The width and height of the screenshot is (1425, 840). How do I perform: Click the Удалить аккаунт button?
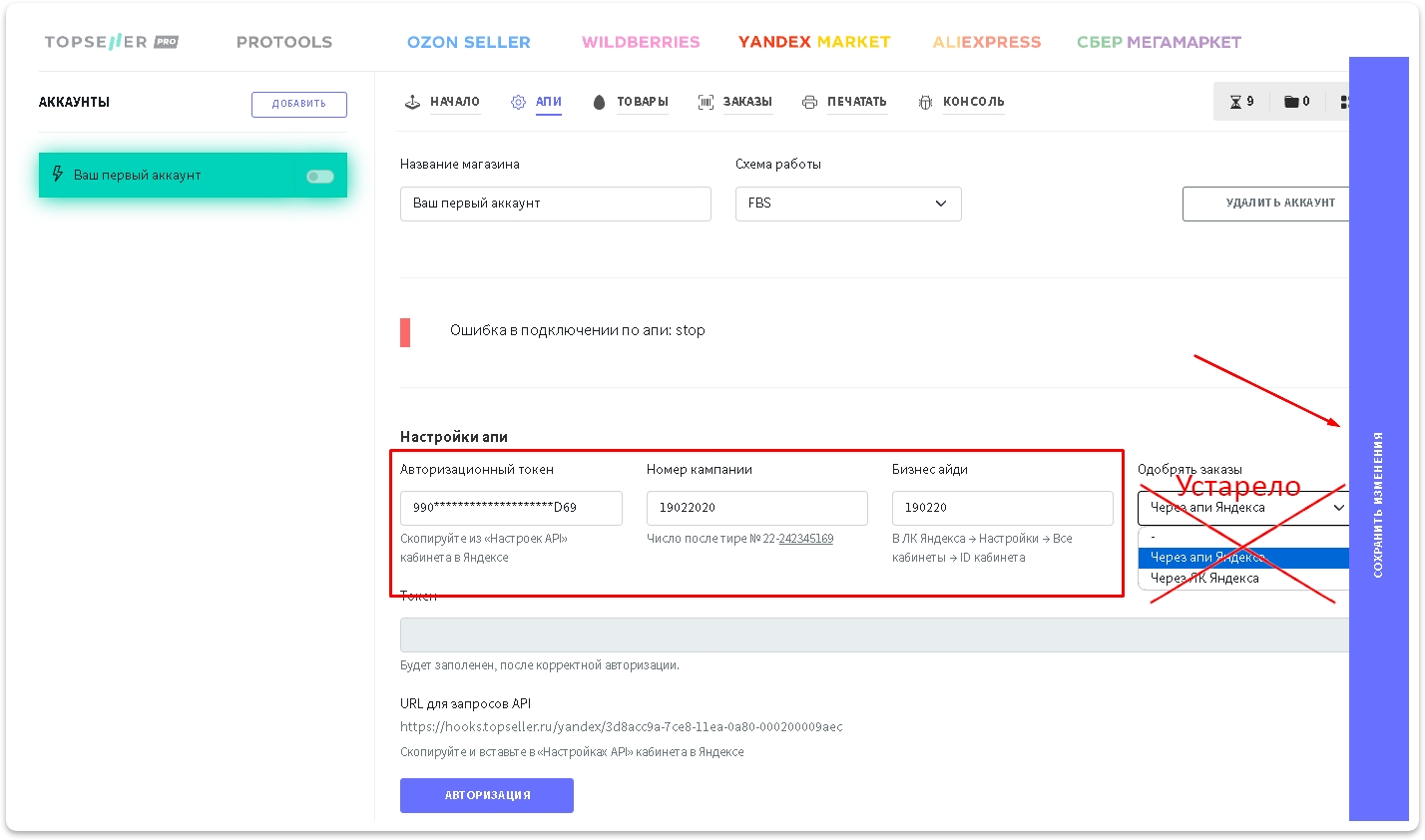pyautogui.click(x=1267, y=204)
